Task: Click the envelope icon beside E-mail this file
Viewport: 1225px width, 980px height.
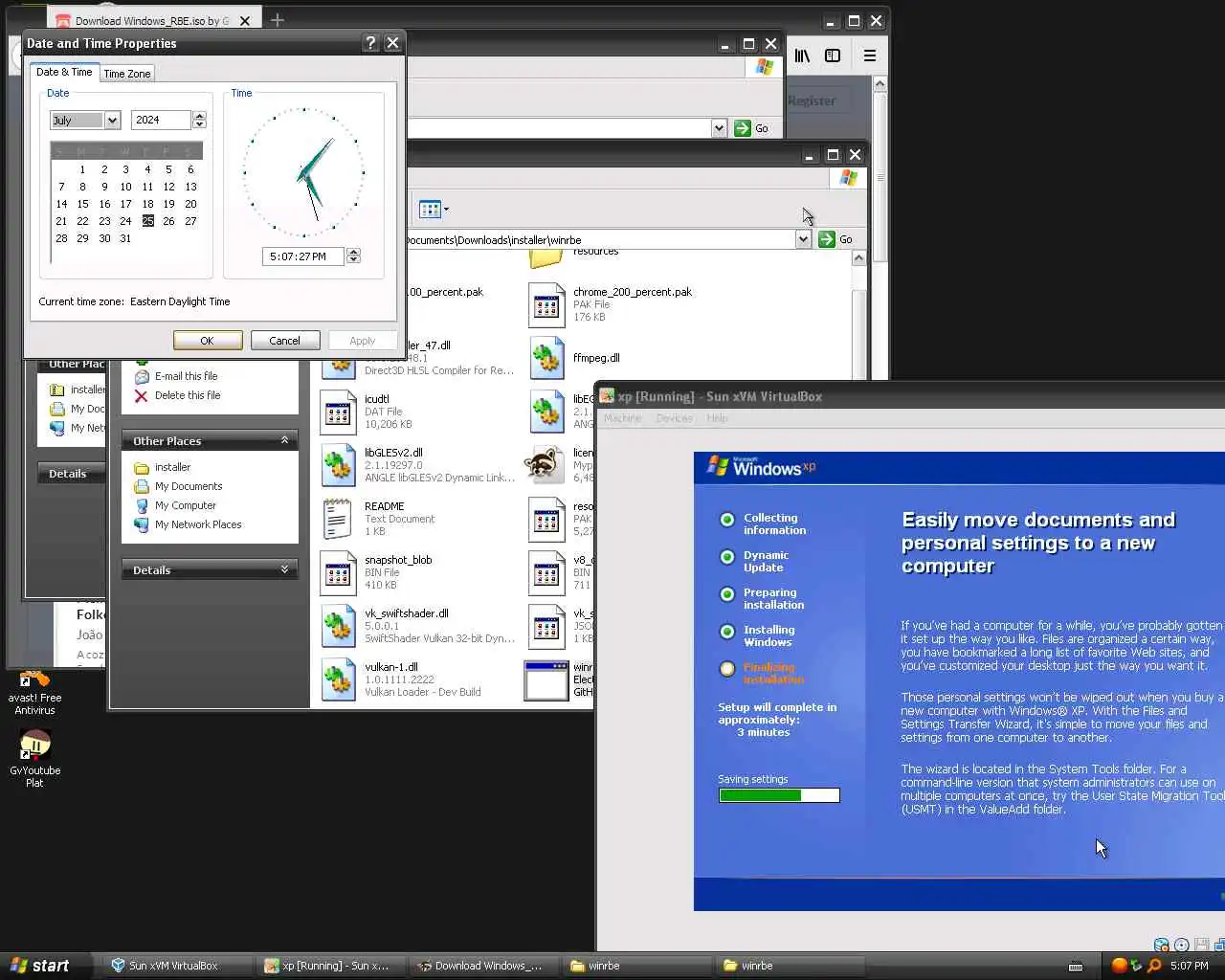Action: 142,376
